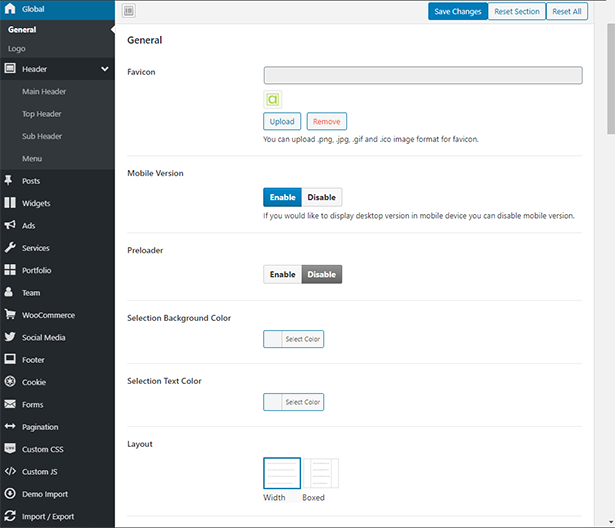Click the Favicon URL input field
Image resolution: width=615 pixels, height=528 pixels.
[x=423, y=75]
